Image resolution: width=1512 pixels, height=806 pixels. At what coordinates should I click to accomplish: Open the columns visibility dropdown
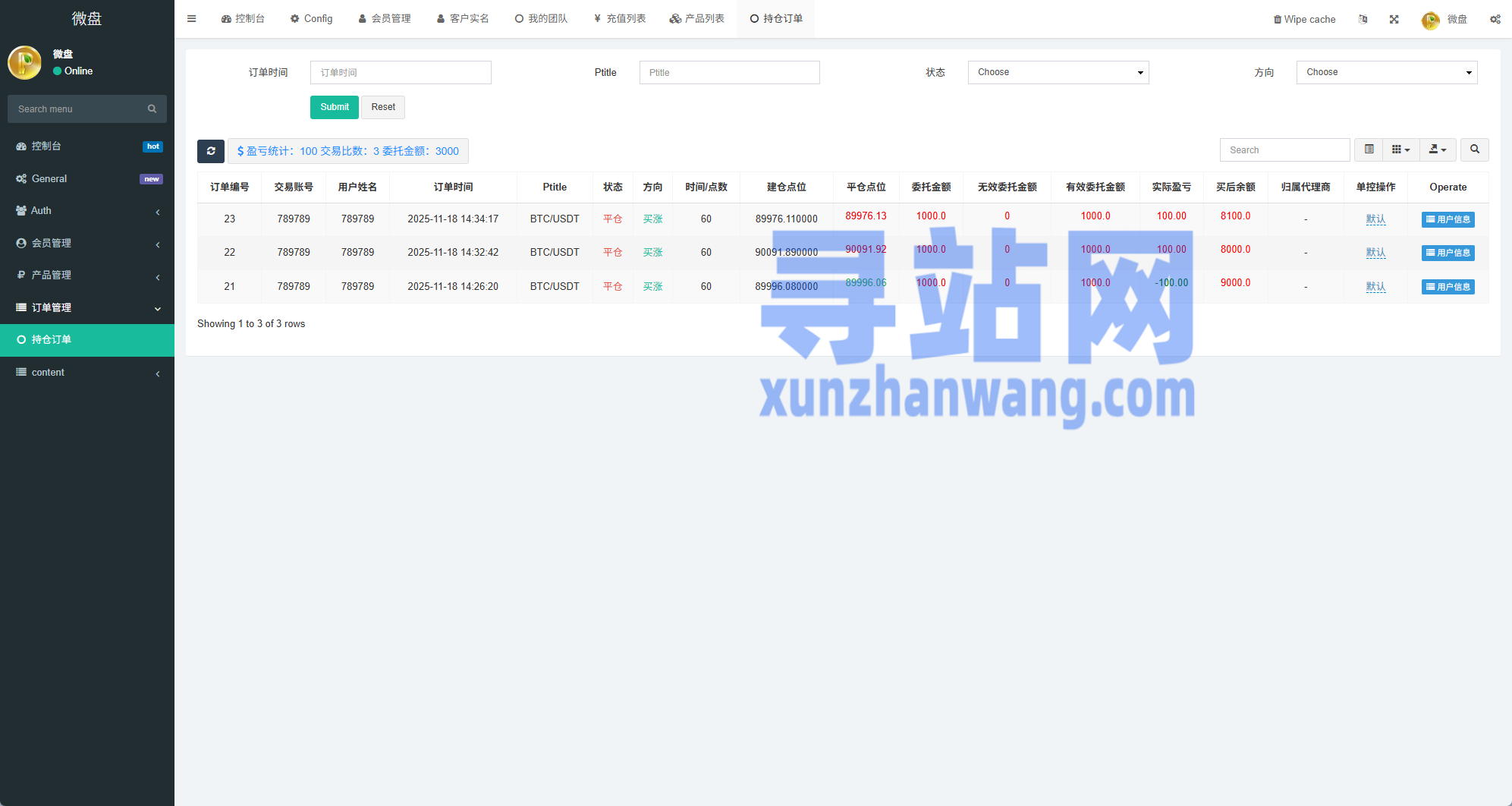pos(1400,150)
